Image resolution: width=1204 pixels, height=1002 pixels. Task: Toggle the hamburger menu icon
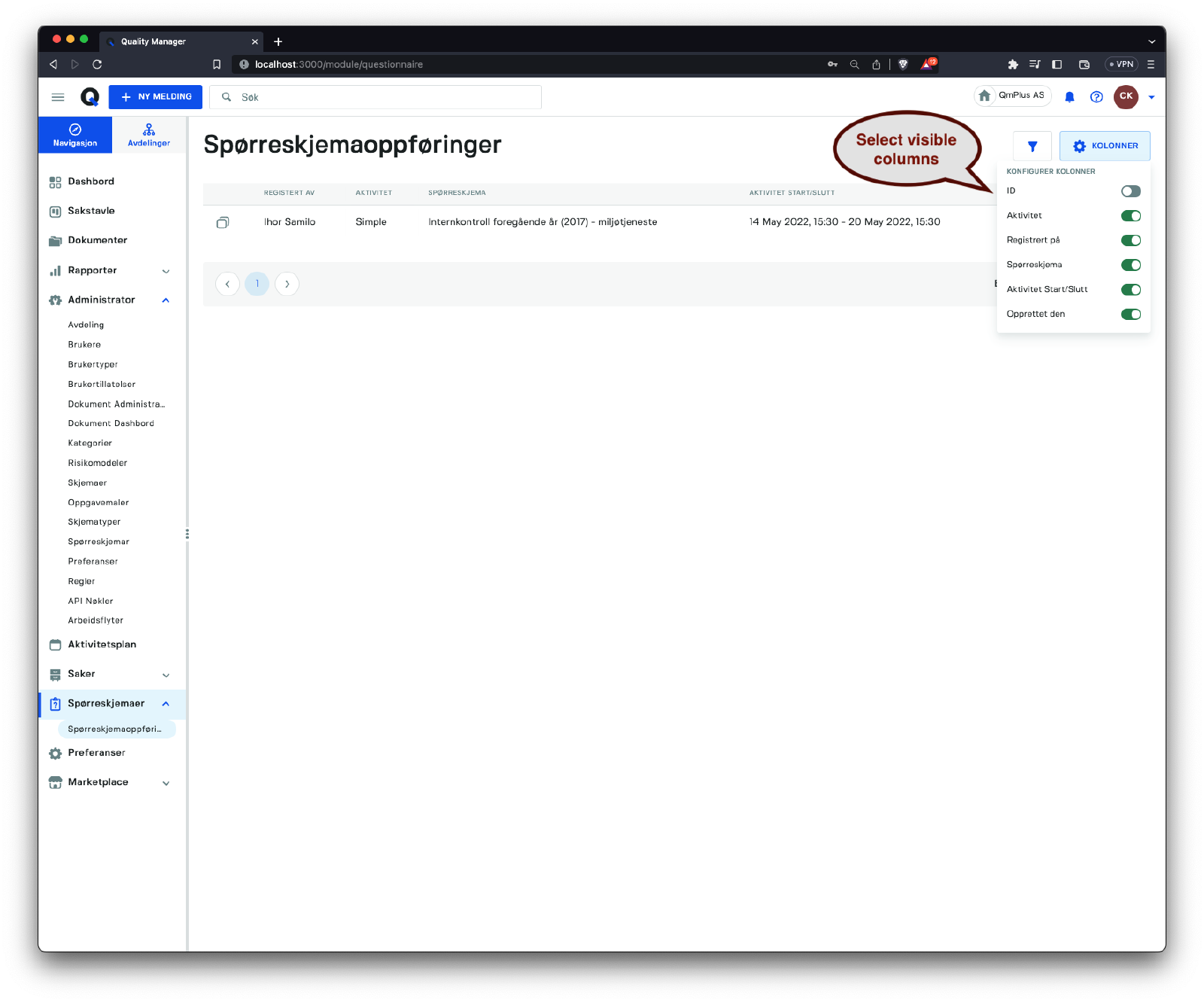click(58, 96)
